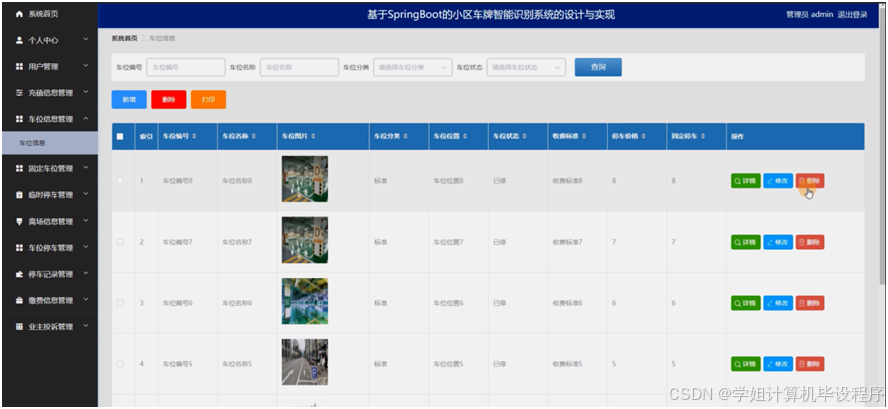Open 停车记录管理 in the sidebar

click(x=49, y=274)
